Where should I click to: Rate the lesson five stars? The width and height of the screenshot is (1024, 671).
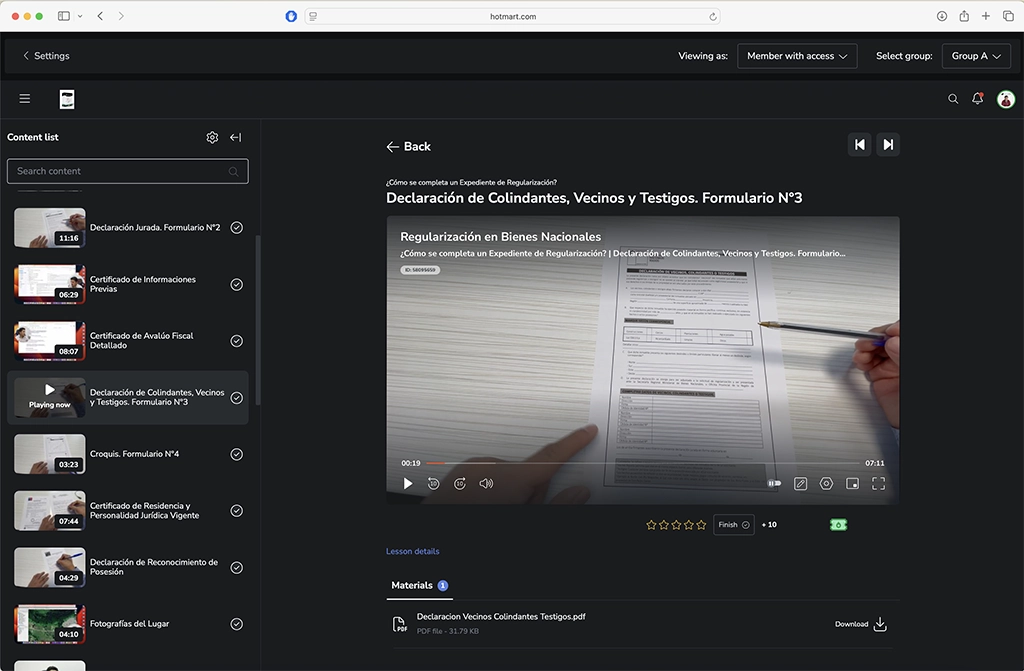coord(701,525)
